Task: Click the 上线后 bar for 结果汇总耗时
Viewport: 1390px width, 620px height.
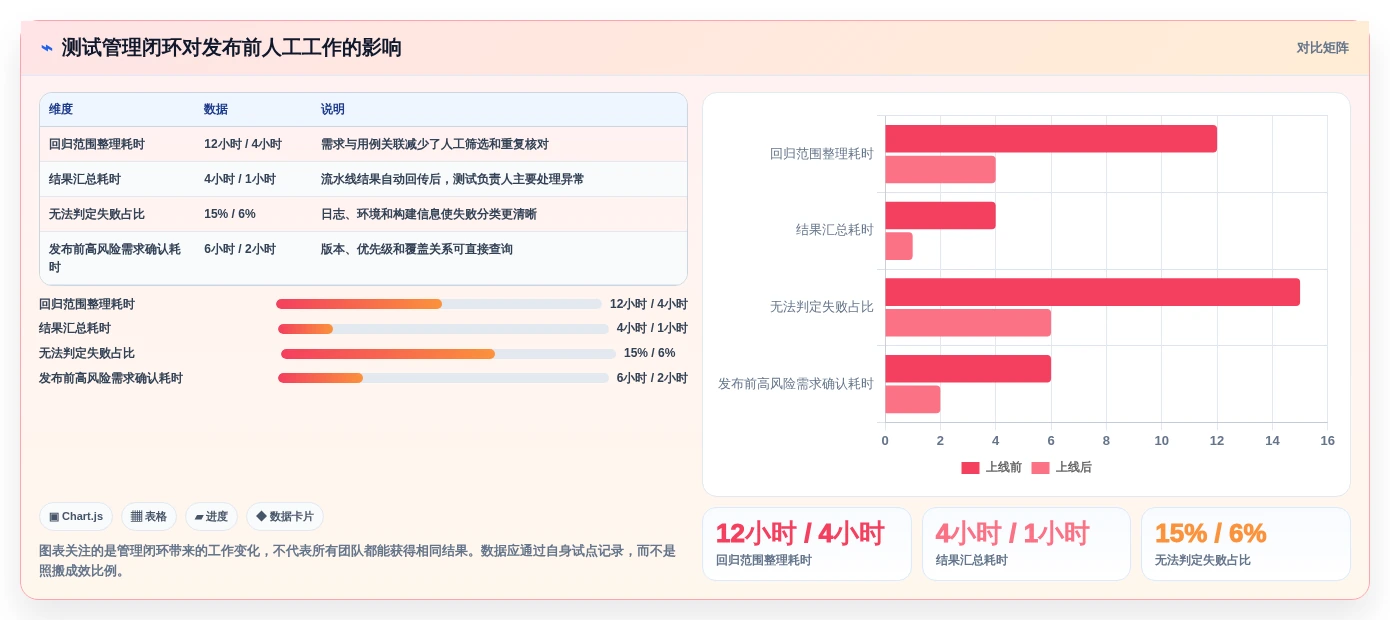Action: [899, 246]
